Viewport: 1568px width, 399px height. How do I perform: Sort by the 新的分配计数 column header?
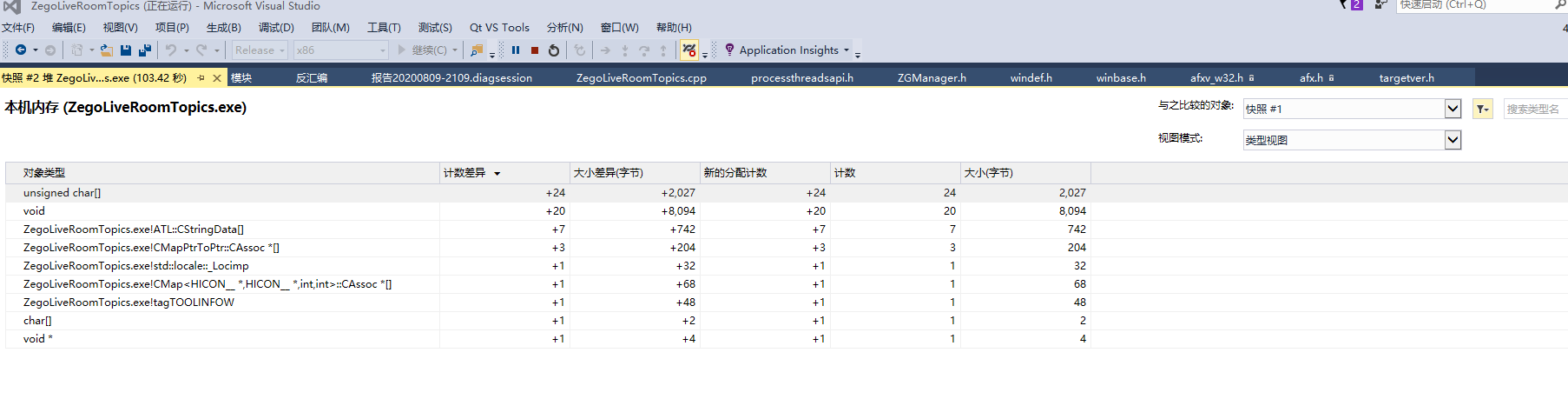tap(765, 173)
